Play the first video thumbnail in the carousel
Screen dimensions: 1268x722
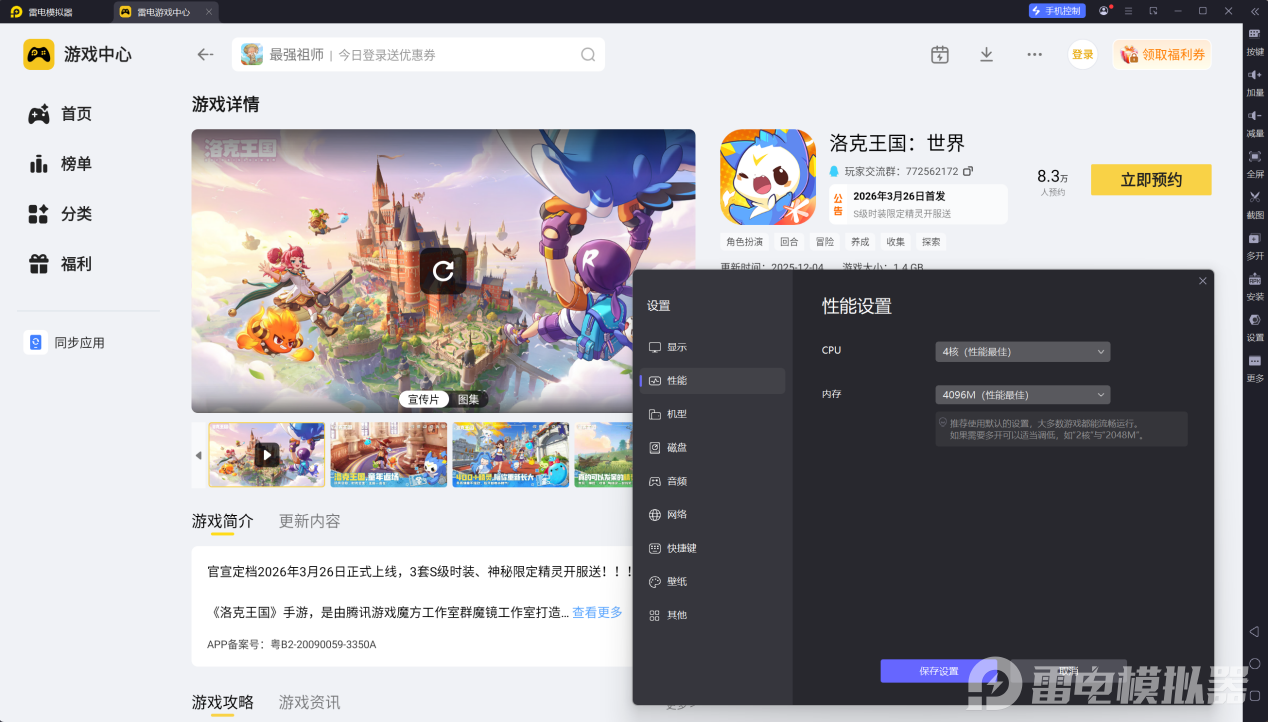coord(266,455)
